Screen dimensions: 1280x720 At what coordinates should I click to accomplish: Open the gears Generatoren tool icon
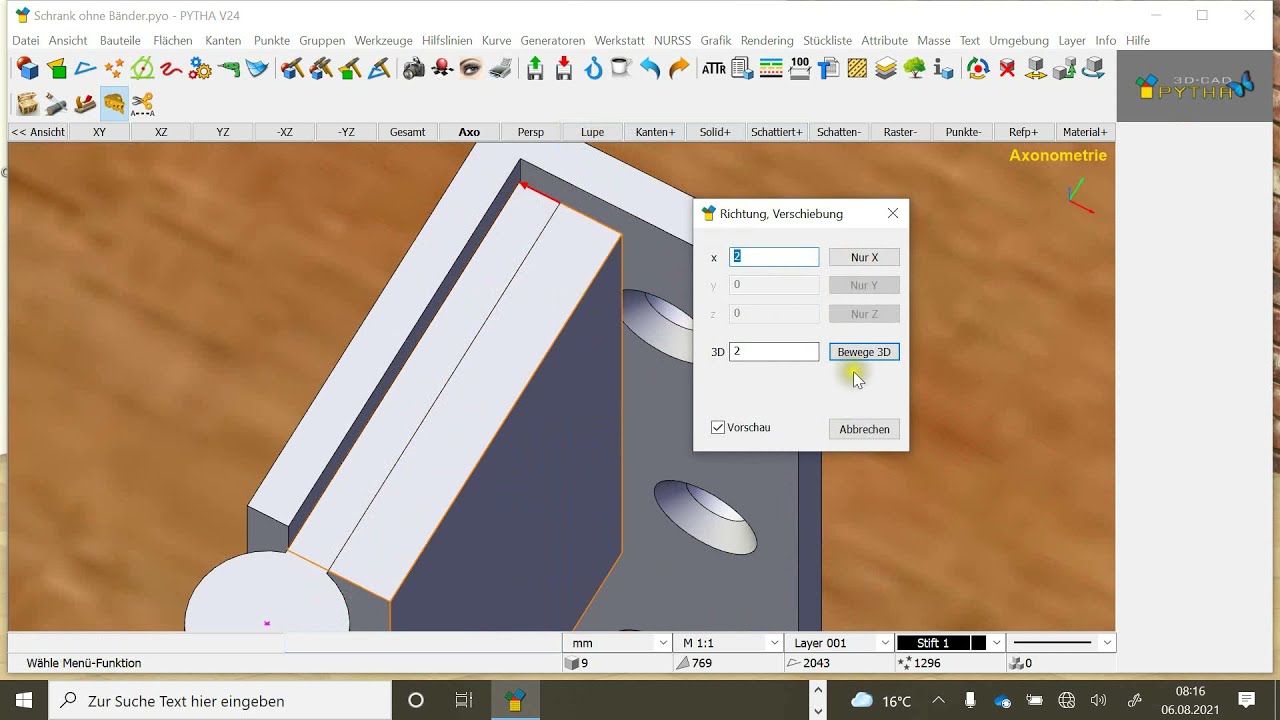coord(200,69)
